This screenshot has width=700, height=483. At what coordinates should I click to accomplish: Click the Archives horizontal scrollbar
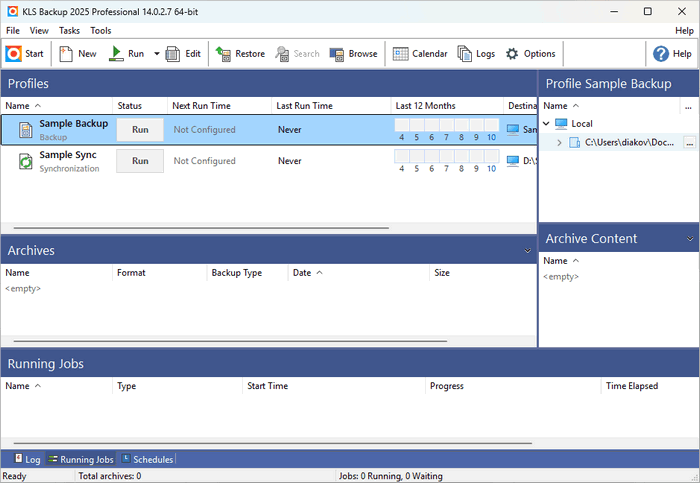click(x=230, y=341)
